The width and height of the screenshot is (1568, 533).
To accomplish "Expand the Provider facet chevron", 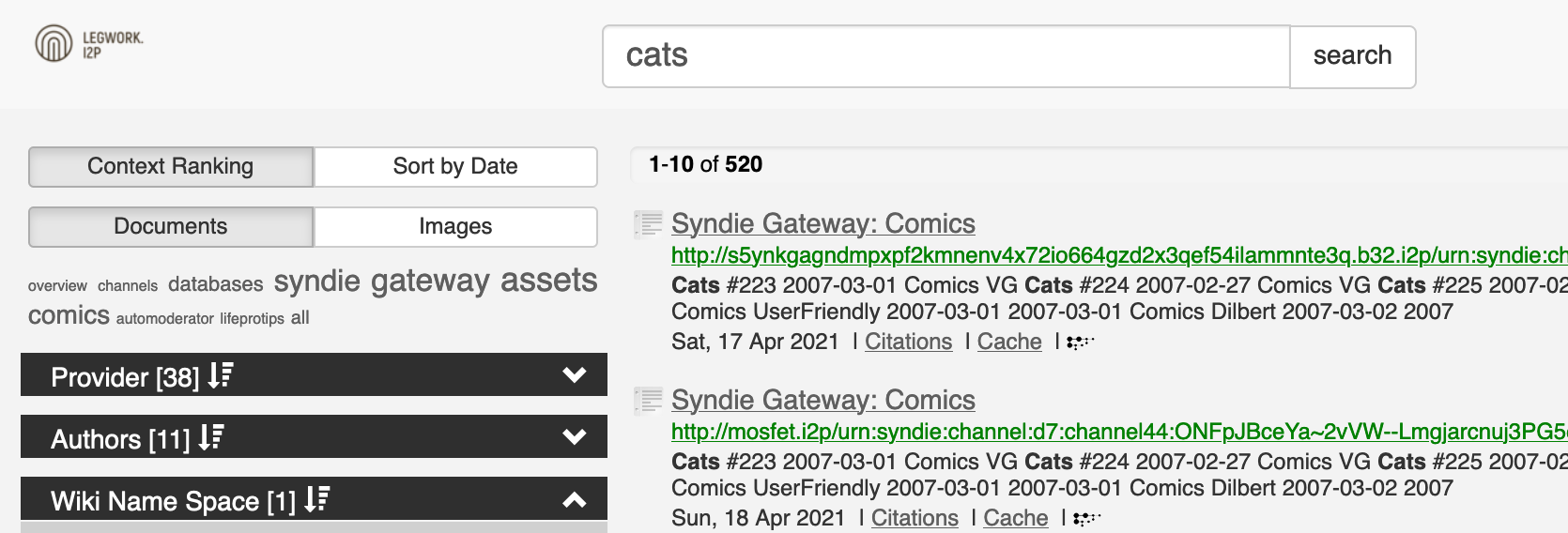I will pyautogui.click(x=574, y=375).
